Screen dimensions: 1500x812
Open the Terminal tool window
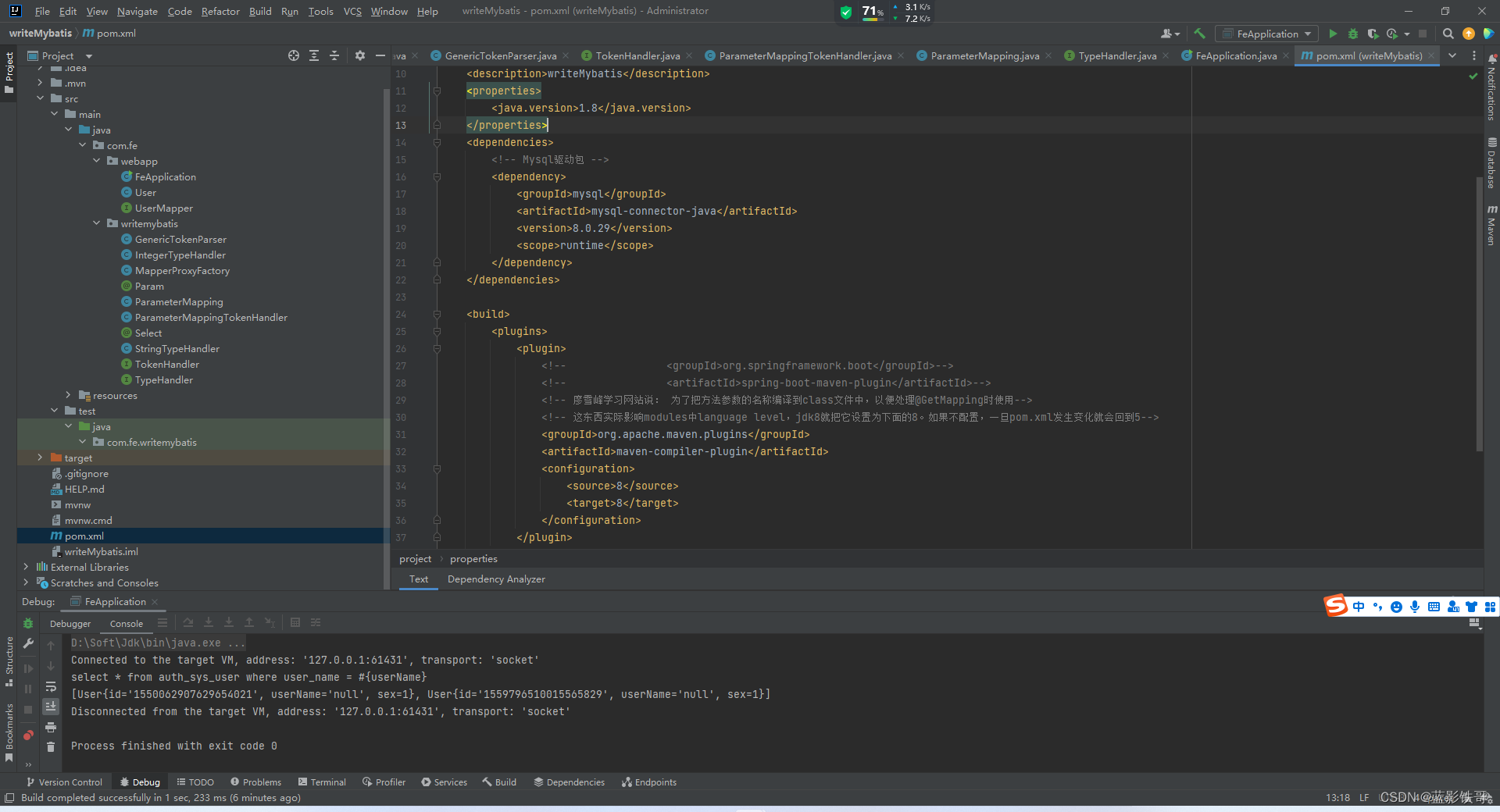coord(322,782)
